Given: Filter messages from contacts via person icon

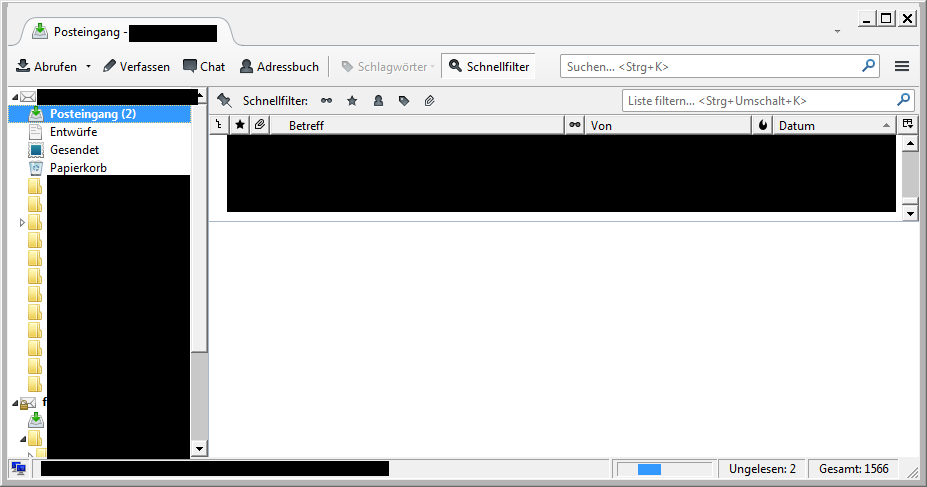Looking at the screenshot, I should (378, 101).
